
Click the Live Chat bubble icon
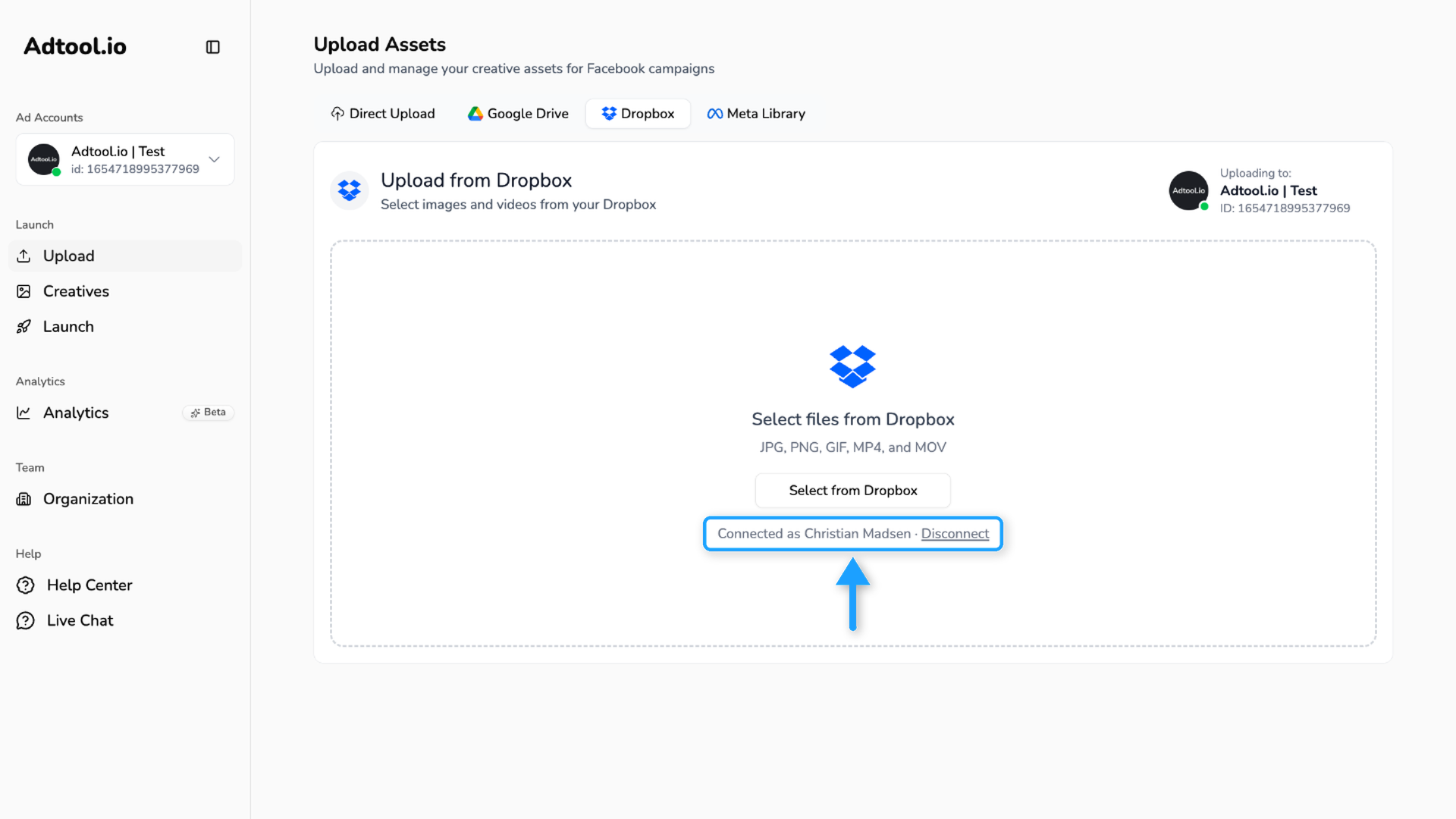tap(26, 620)
